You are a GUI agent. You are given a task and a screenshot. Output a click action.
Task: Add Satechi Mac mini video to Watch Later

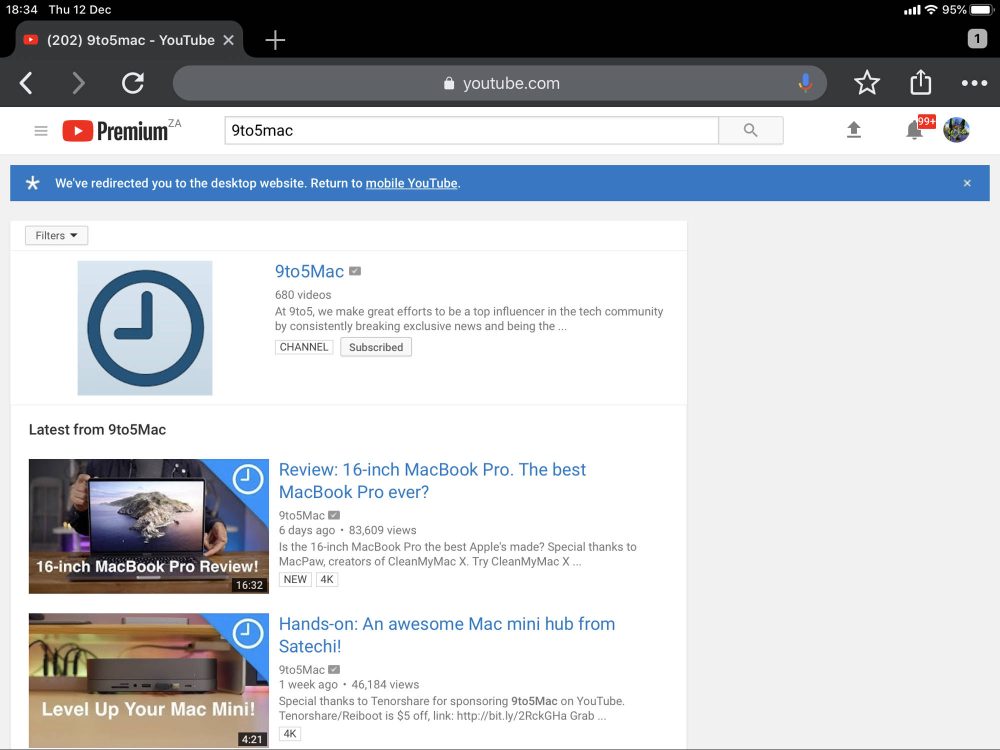click(x=248, y=633)
